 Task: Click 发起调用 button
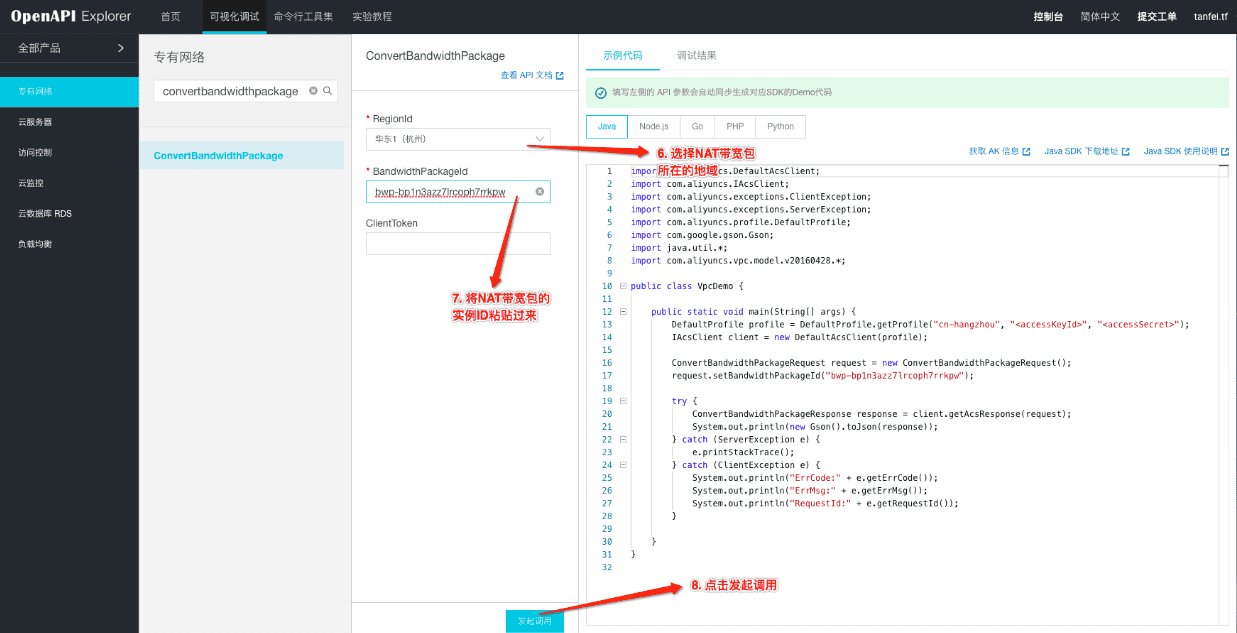535,621
